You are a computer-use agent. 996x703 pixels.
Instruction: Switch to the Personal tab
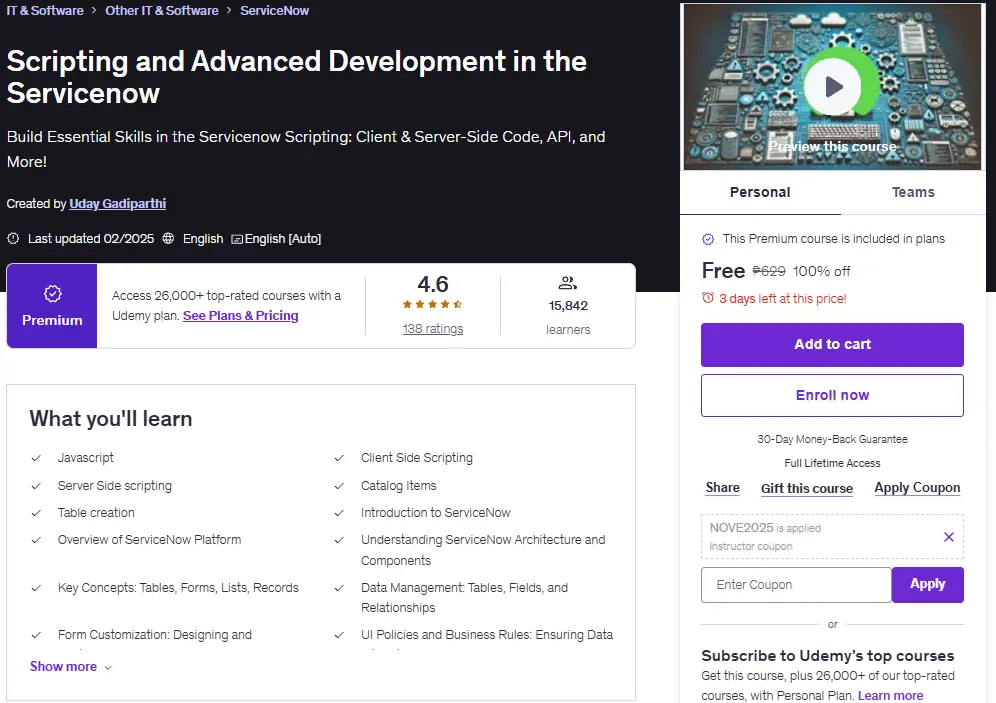760,192
